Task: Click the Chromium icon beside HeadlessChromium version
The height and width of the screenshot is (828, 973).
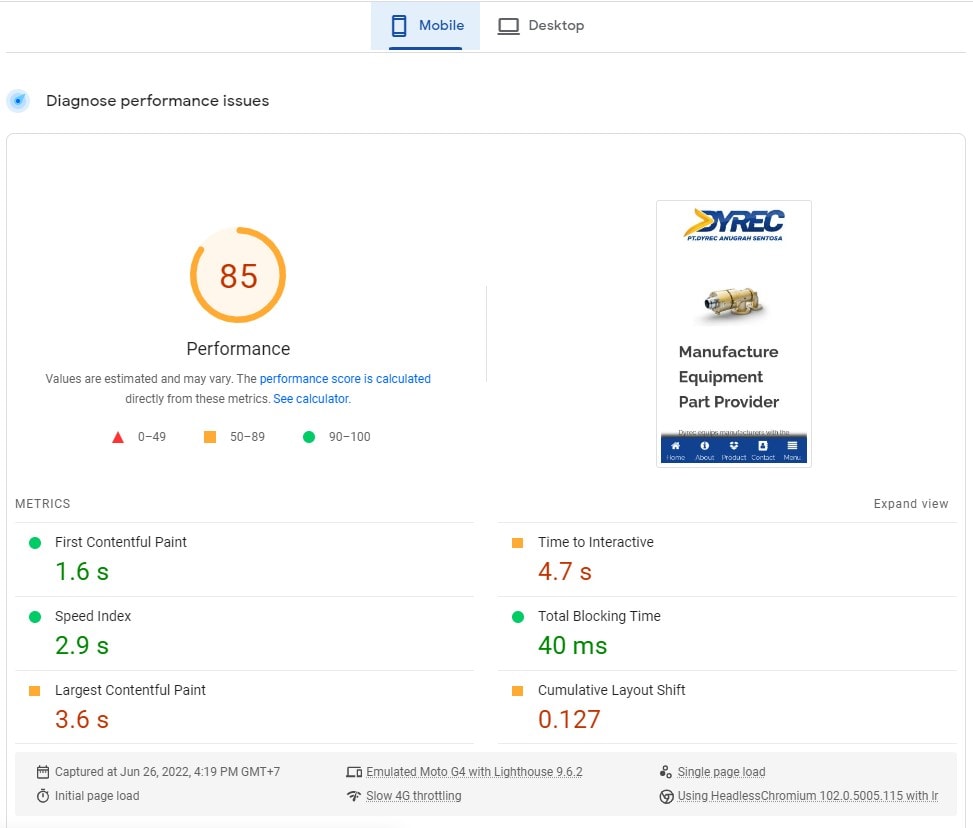Action: (x=666, y=796)
